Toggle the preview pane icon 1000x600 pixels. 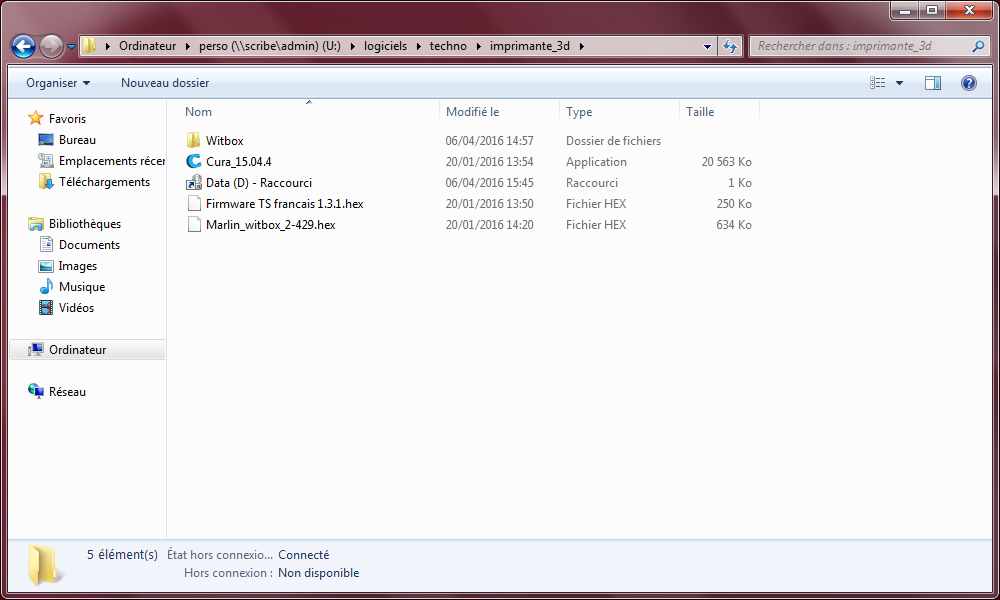tap(932, 83)
